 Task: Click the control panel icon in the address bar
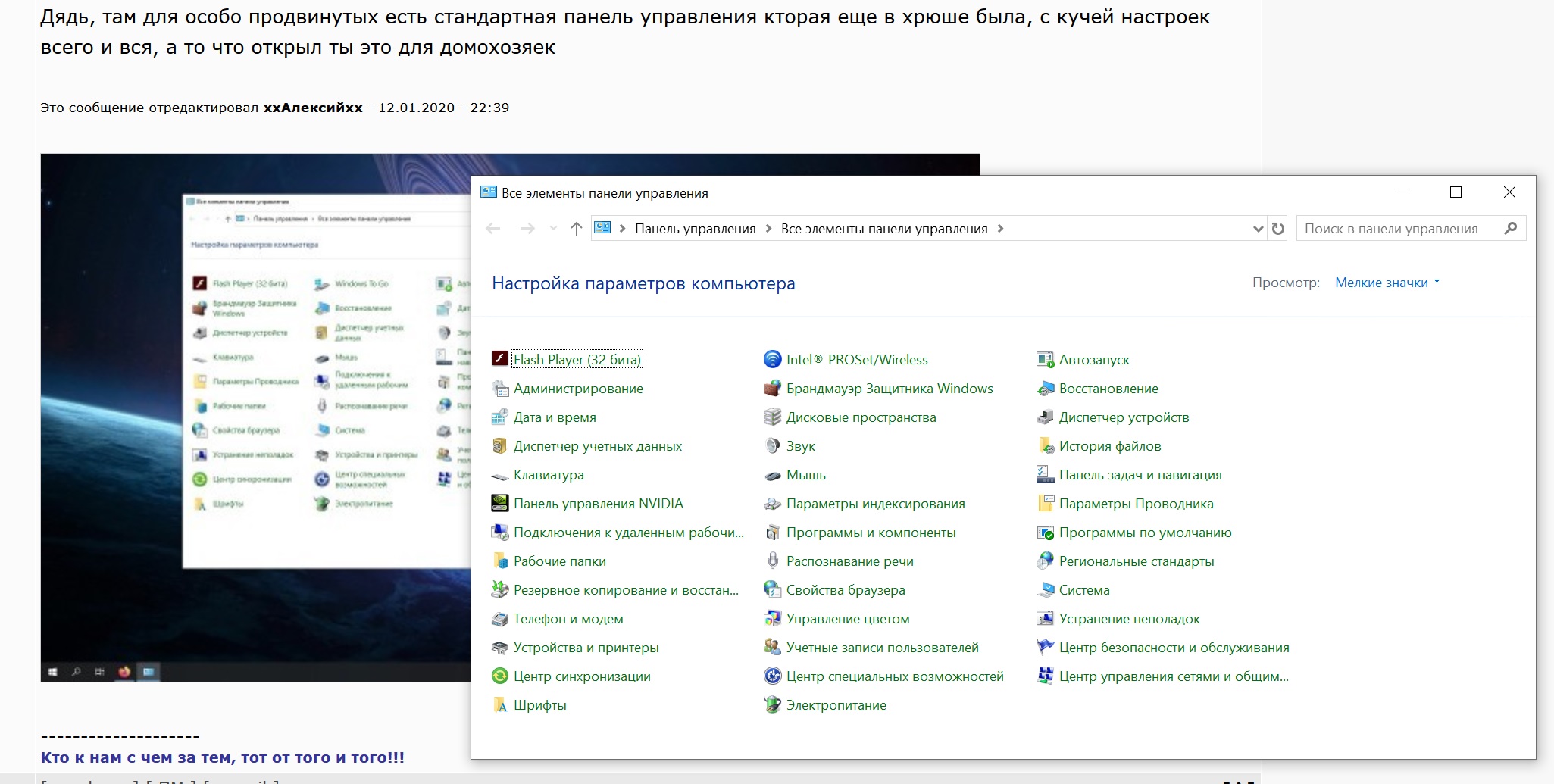click(x=602, y=228)
